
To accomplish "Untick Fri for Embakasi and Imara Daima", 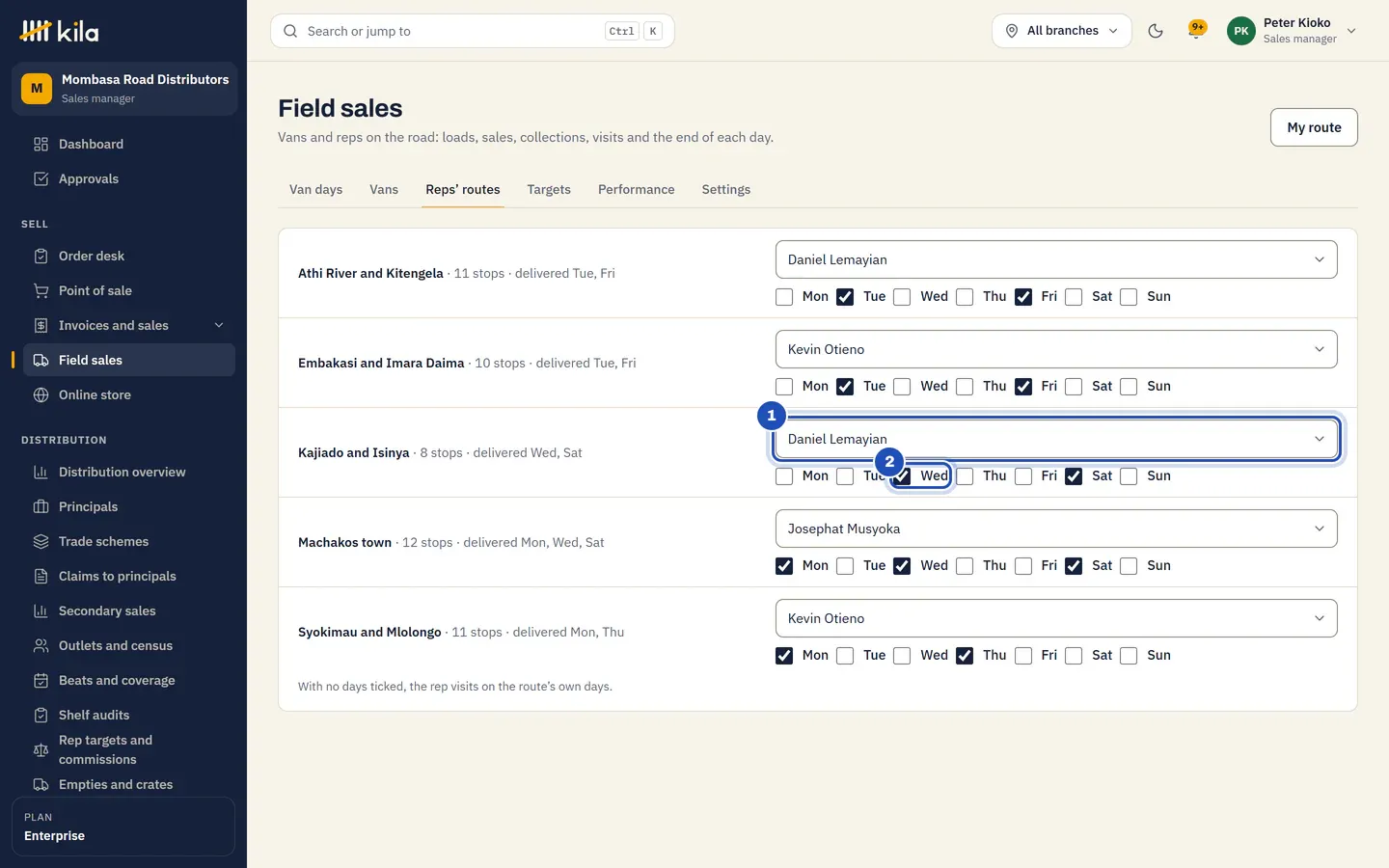I will pos(1023,387).
